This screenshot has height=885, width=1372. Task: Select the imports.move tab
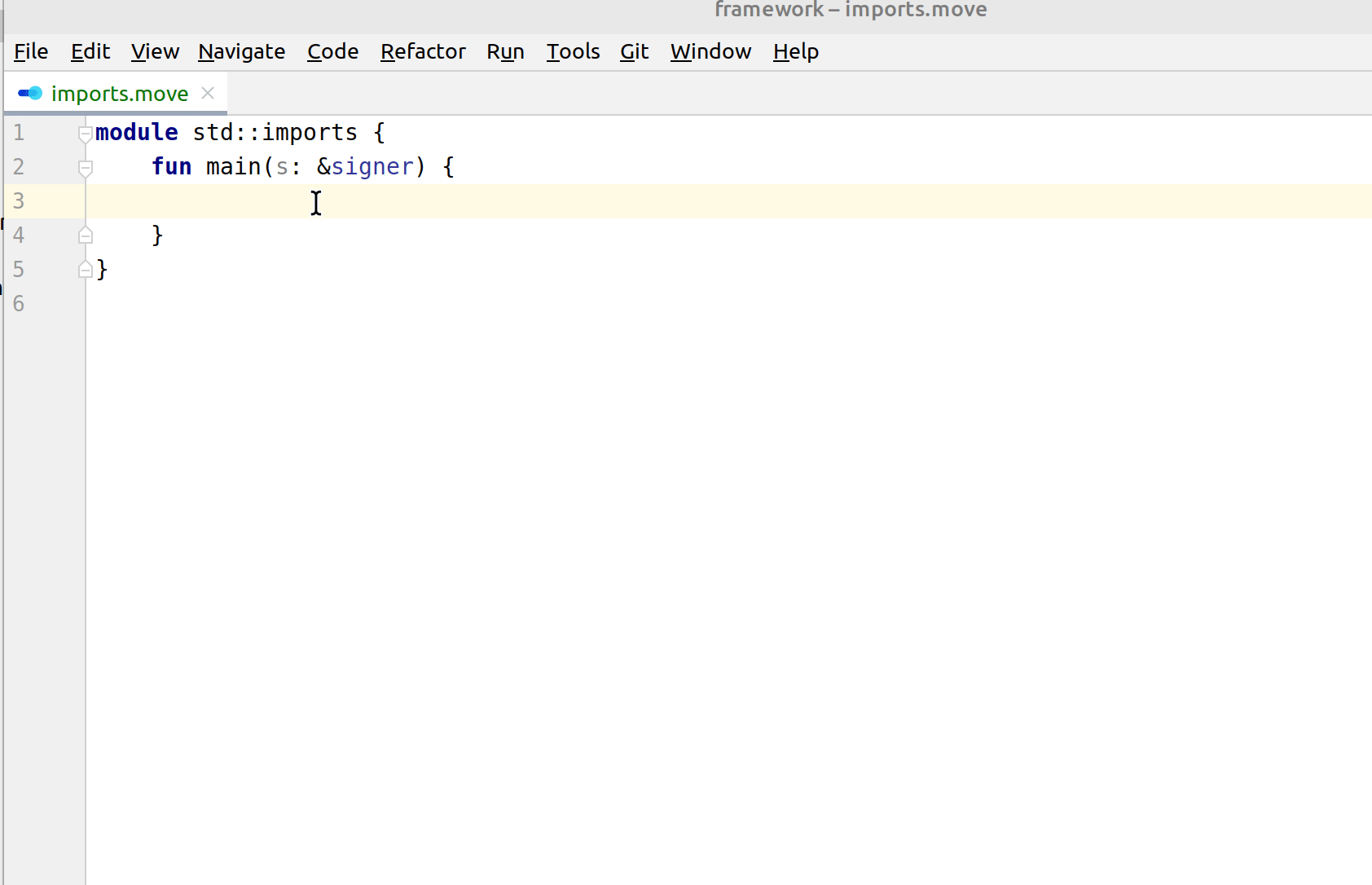pos(119,94)
